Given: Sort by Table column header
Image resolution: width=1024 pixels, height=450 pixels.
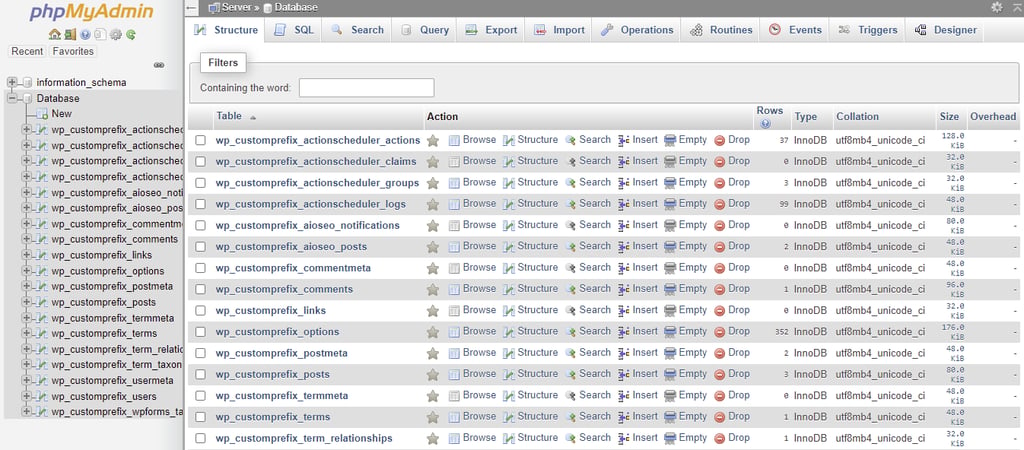Looking at the screenshot, I should pyautogui.click(x=229, y=116).
